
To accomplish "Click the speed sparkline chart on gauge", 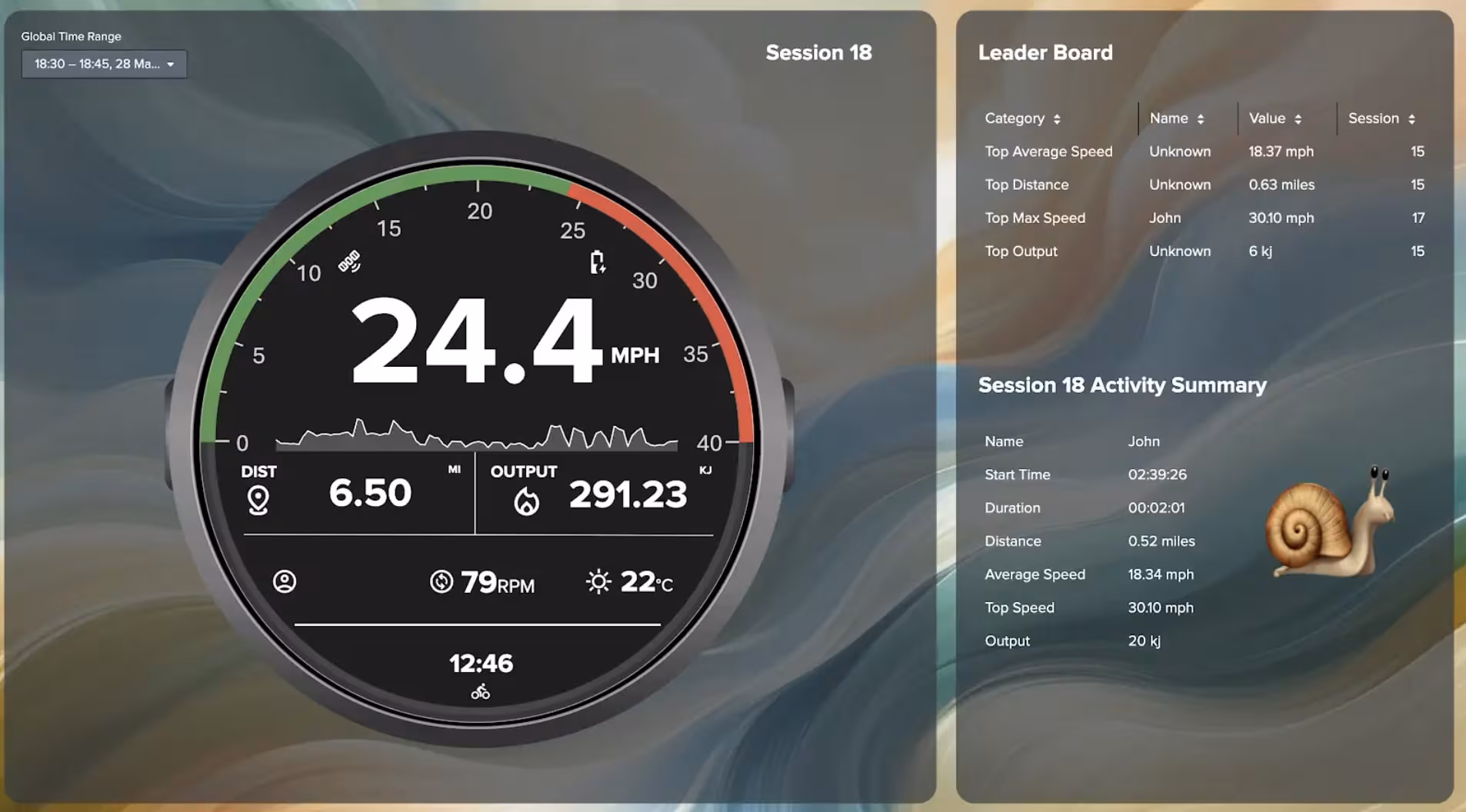I will point(477,435).
